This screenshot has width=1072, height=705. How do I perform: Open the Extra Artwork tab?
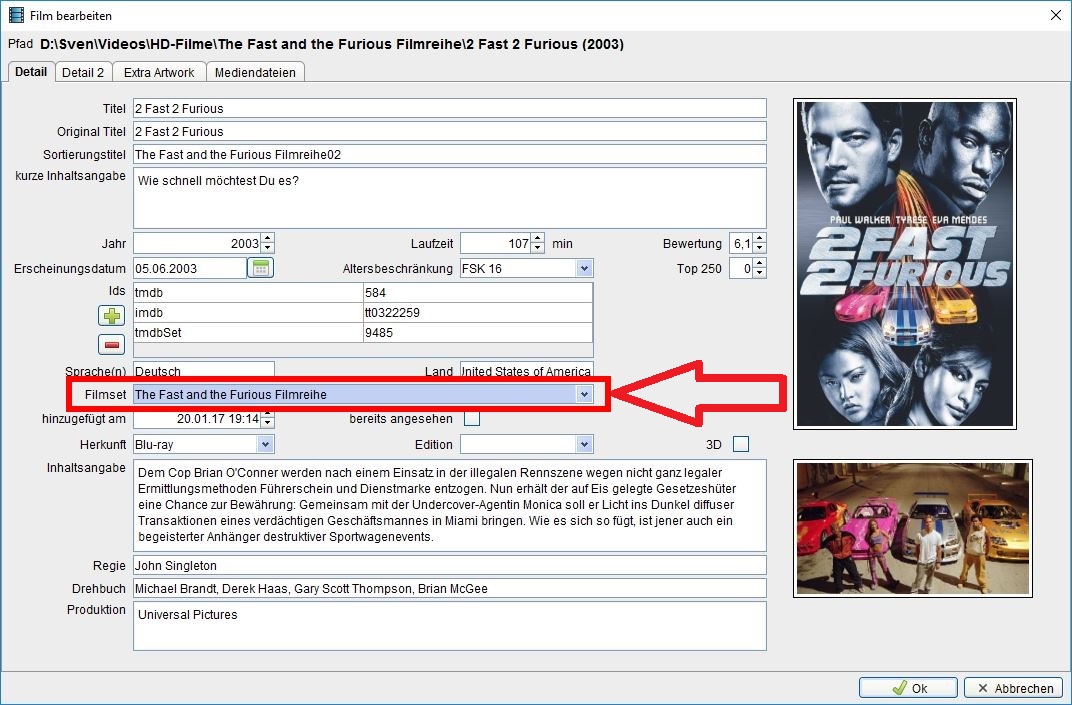pos(159,72)
